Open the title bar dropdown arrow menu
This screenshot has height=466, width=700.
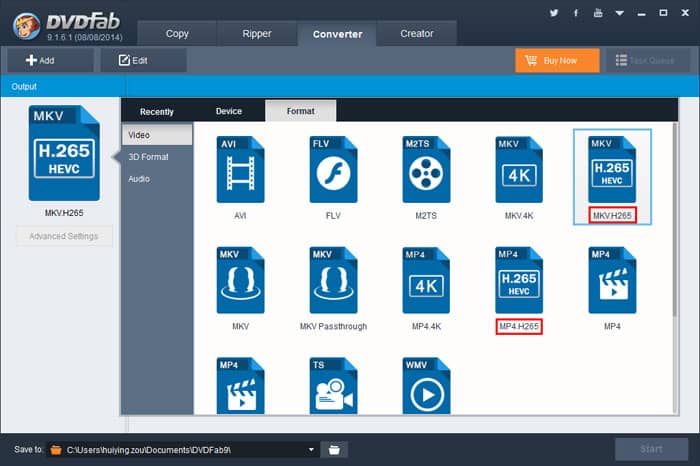coord(620,13)
